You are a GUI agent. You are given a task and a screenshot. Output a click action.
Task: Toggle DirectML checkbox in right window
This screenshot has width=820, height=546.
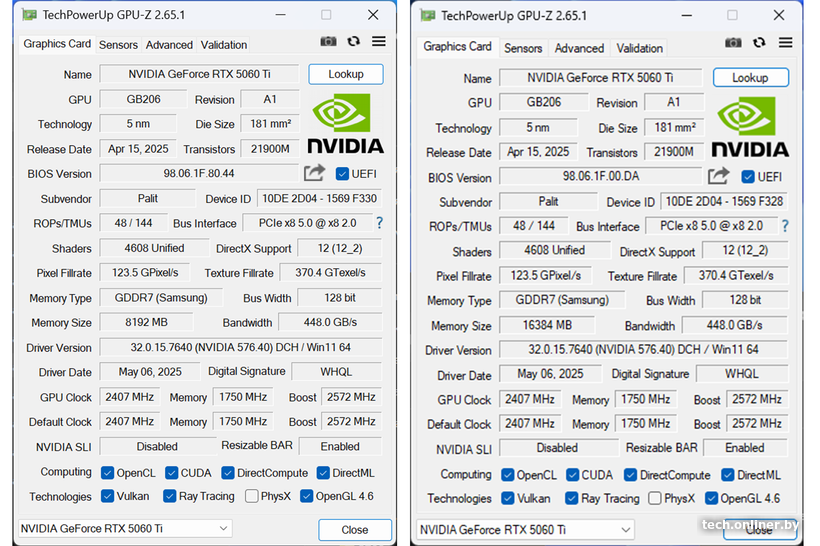coord(727,475)
